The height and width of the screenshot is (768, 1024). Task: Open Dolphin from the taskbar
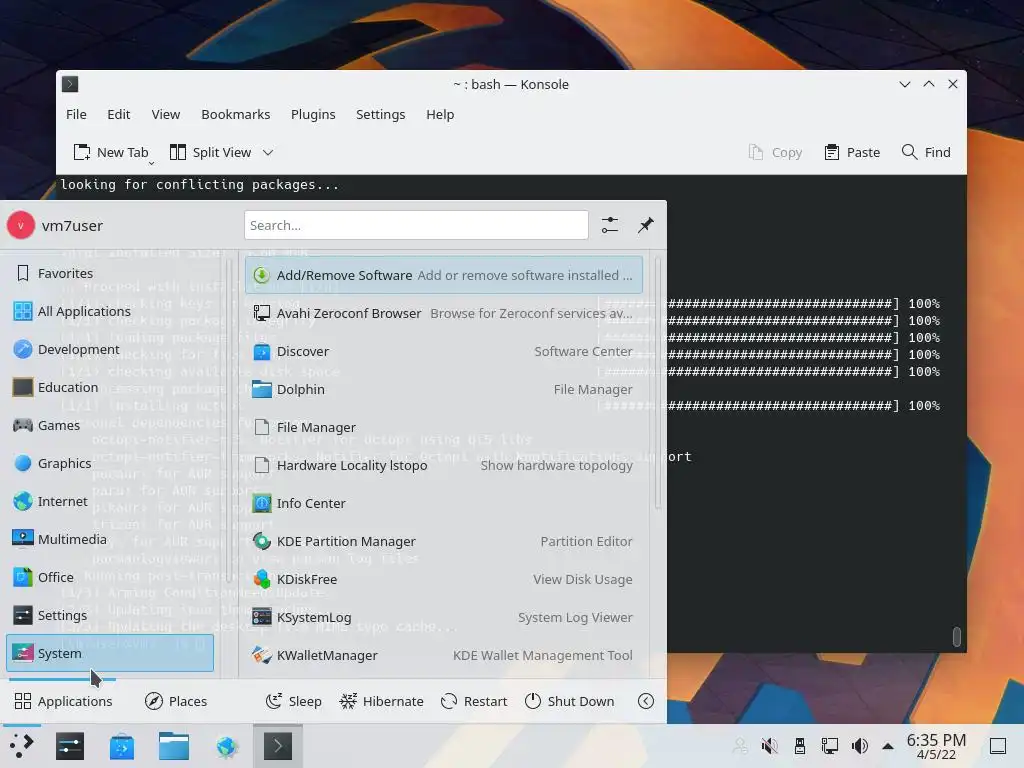(174, 746)
